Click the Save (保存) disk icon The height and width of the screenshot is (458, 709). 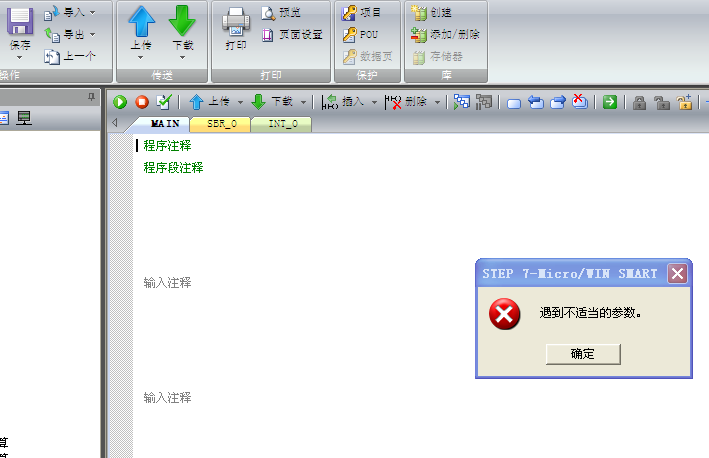(x=19, y=22)
